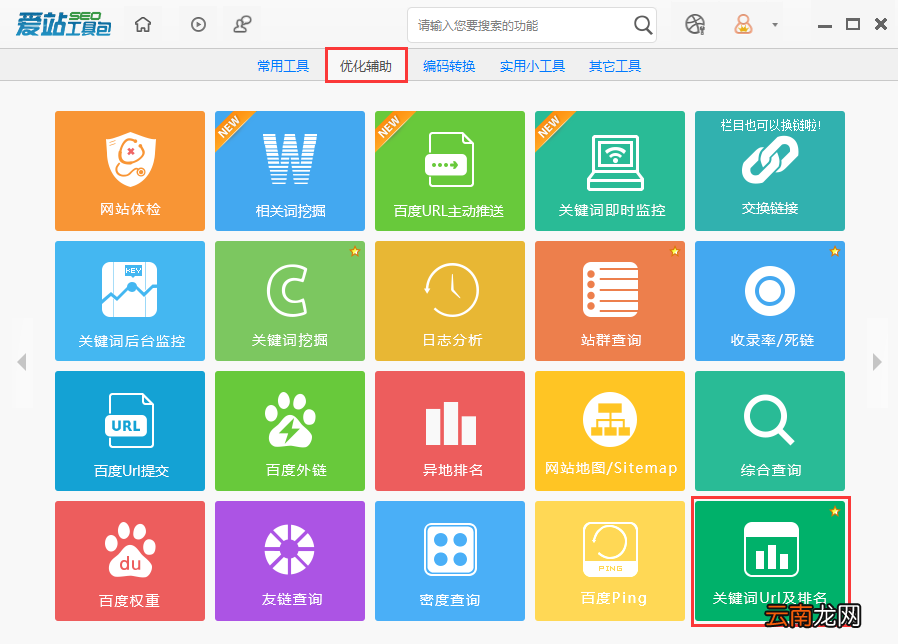Open the 相关词挖掘 tool tile

pos(290,171)
